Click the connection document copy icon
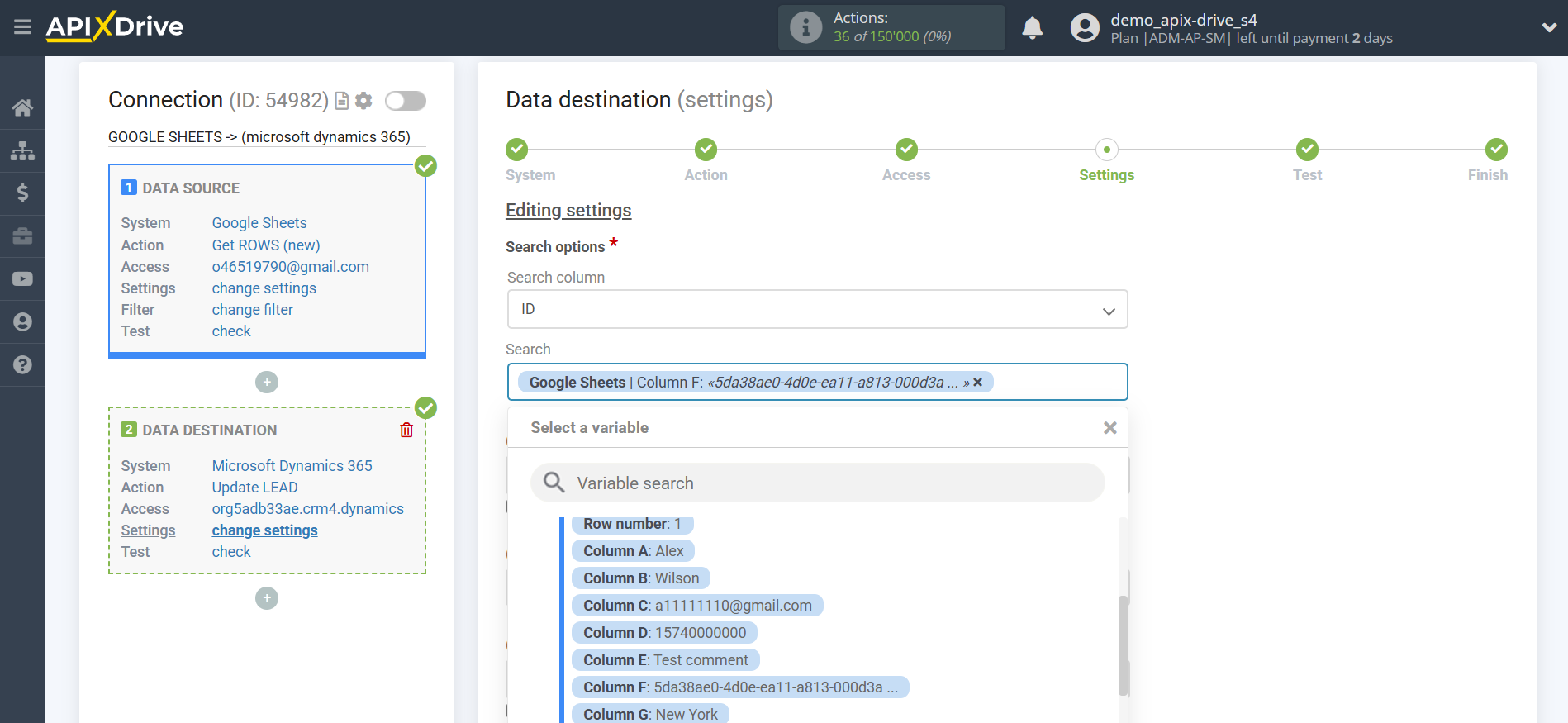This screenshot has height=723, width=1568. (x=341, y=101)
